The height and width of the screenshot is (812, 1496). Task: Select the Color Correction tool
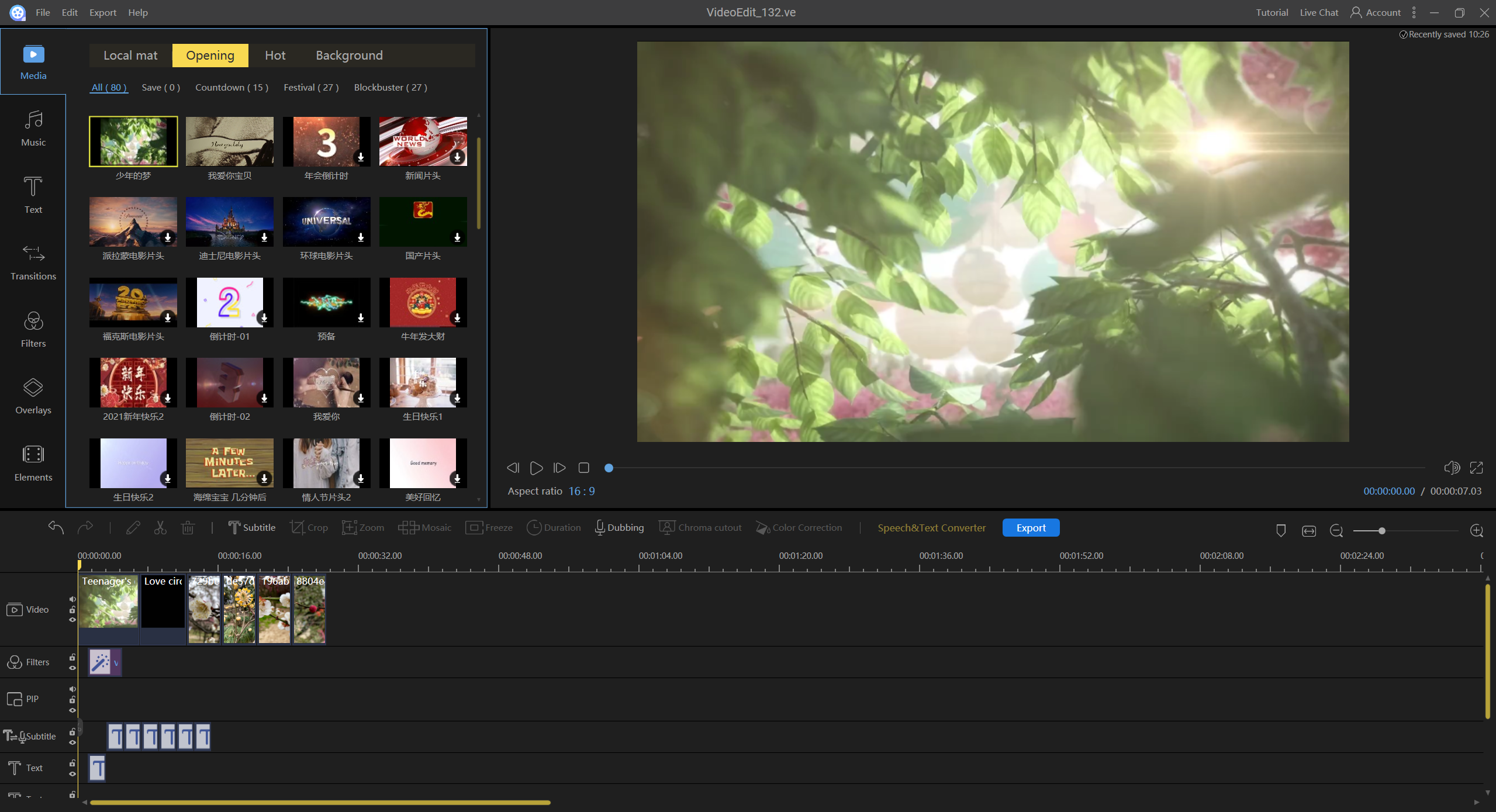pos(799,527)
